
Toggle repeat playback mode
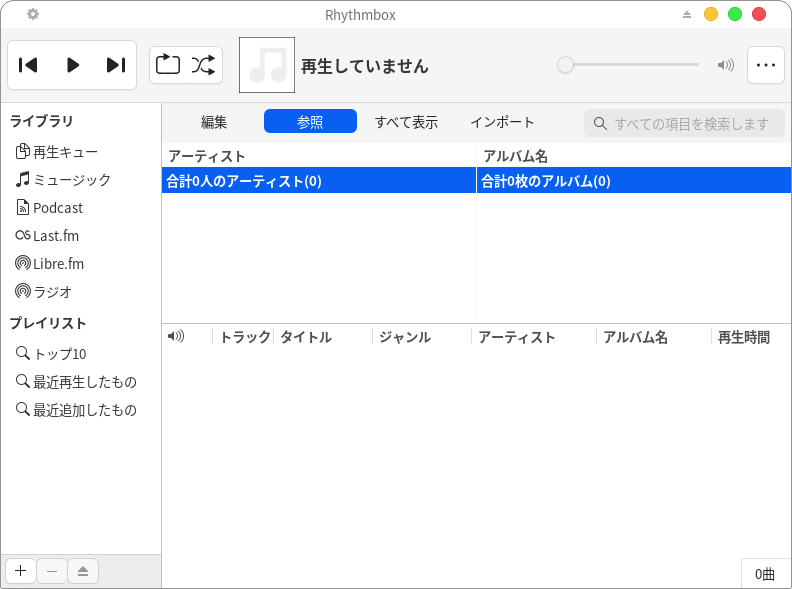click(x=168, y=65)
